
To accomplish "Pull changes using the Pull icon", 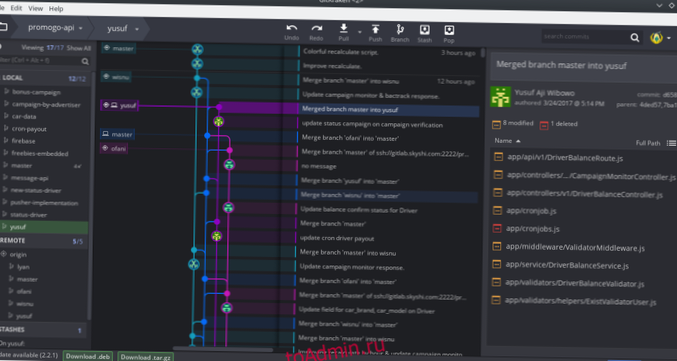I will pos(344,29).
